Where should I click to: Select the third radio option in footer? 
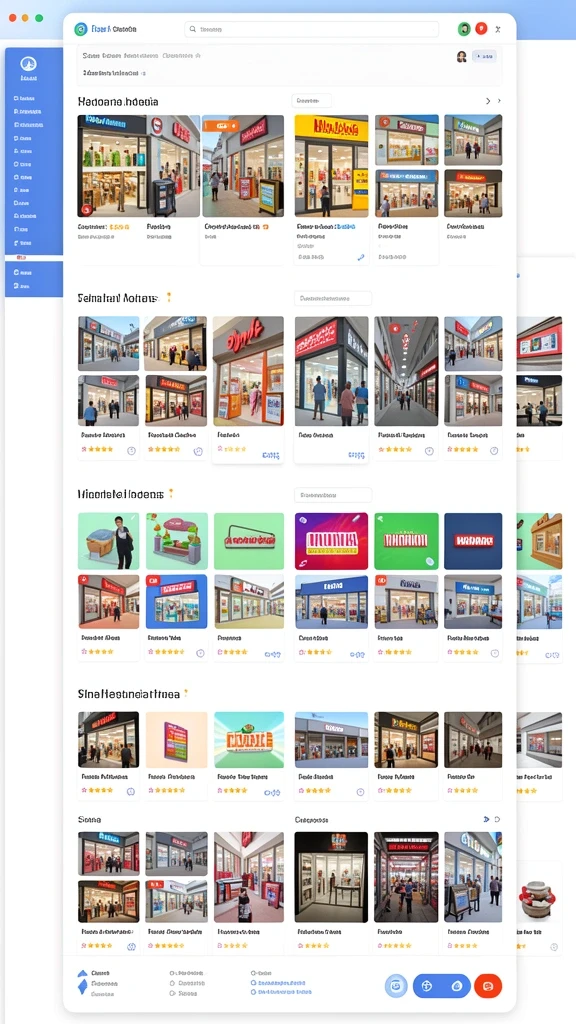pos(172,993)
